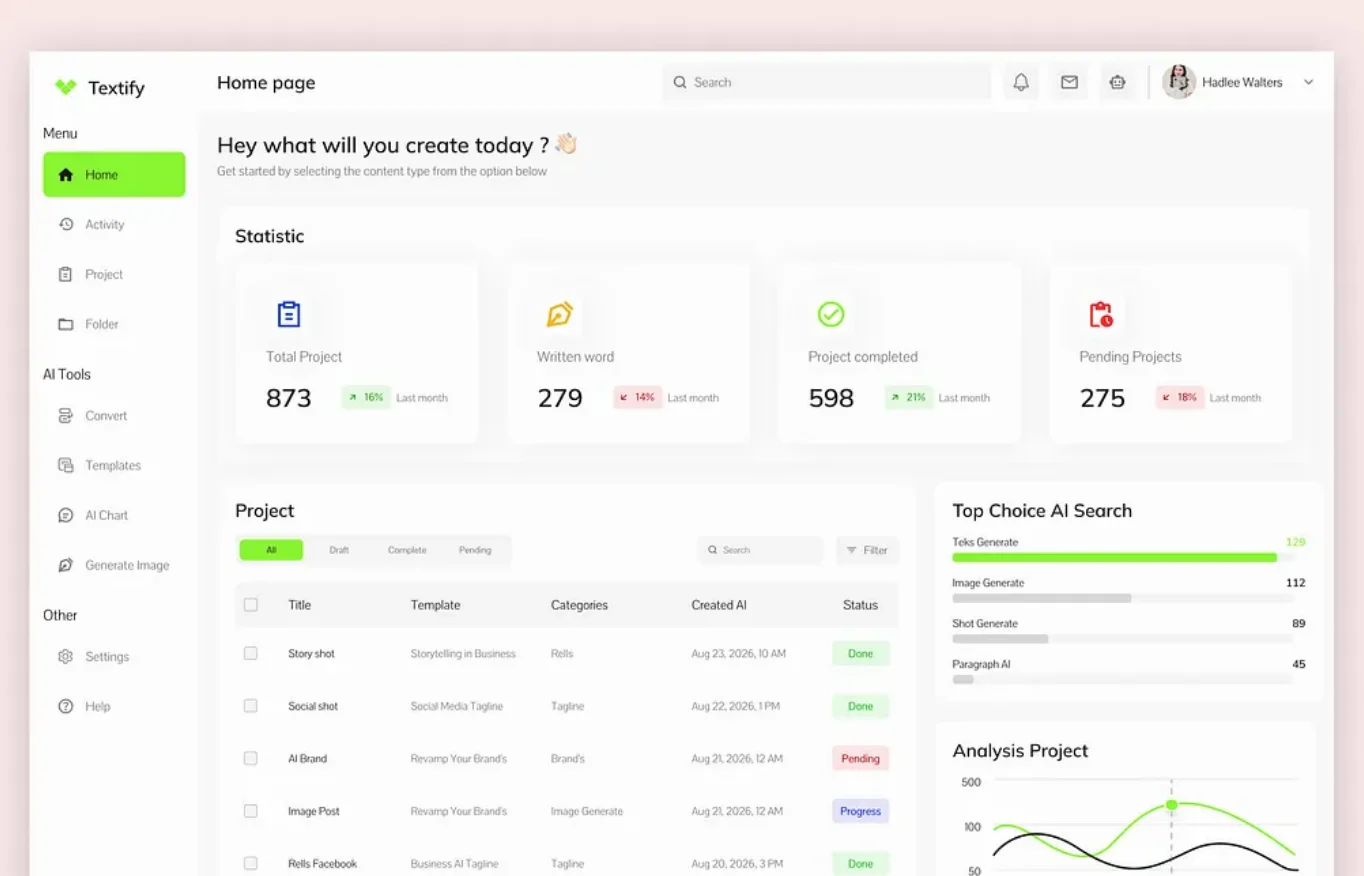
Task: Click the Title column header
Action: (x=300, y=605)
